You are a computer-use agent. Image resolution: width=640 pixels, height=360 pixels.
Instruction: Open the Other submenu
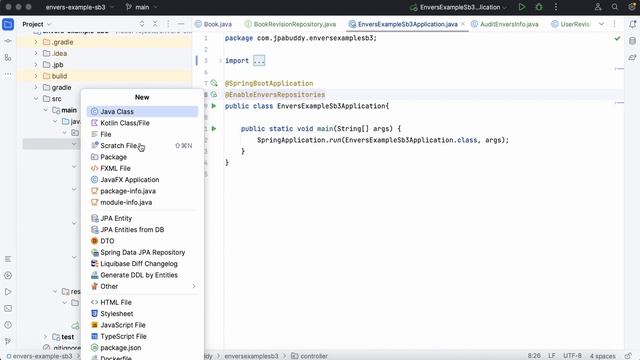tap(142, 287)
